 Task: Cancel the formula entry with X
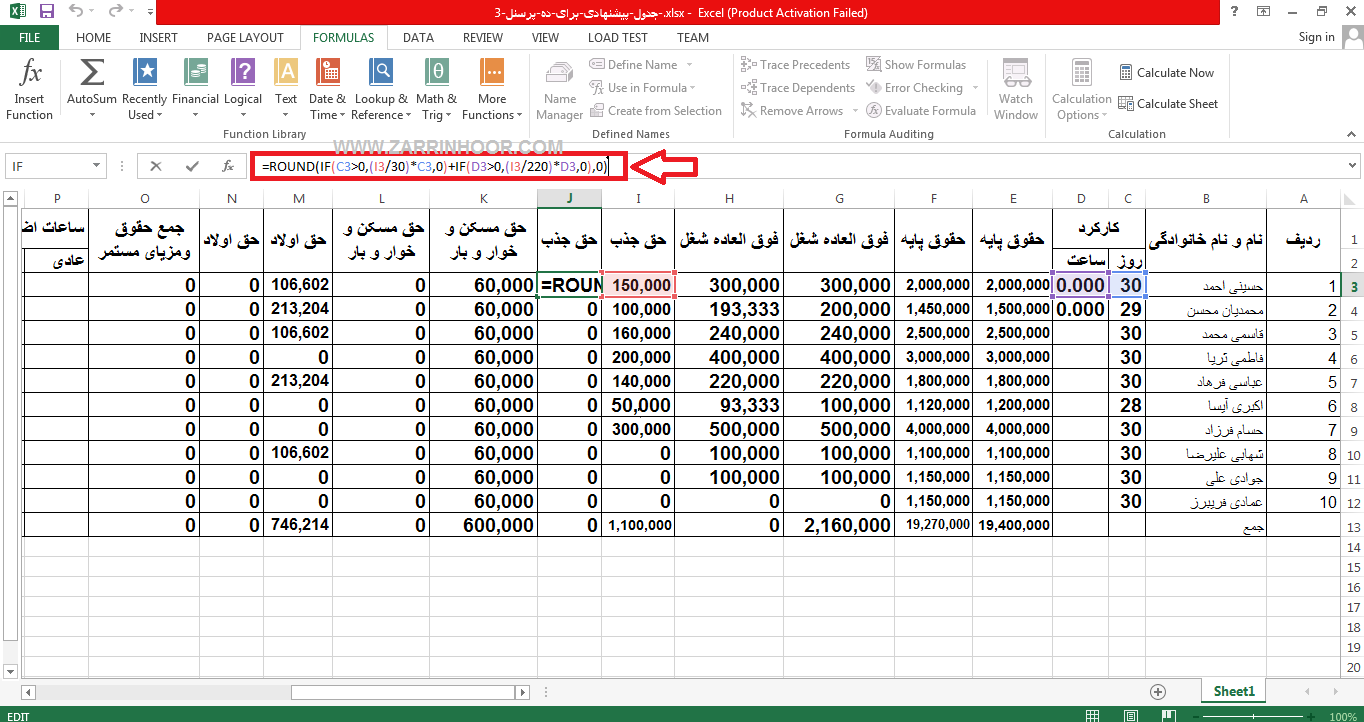[x=156, y=167]
